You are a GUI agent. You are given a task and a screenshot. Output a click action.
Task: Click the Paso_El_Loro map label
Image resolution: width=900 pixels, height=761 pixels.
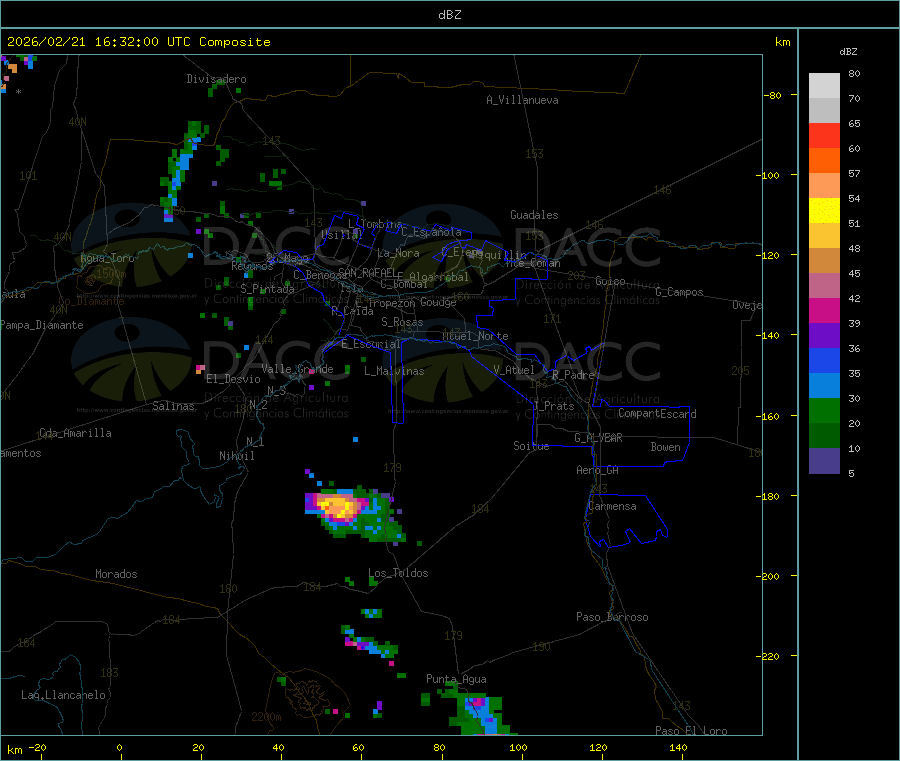(692, 731)
